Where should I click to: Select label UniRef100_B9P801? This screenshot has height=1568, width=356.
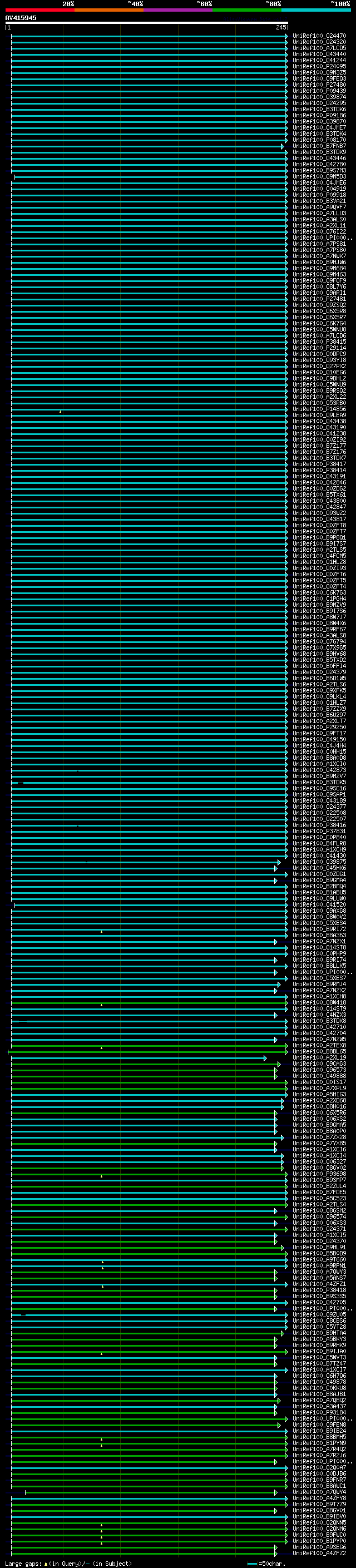point(319,537)
